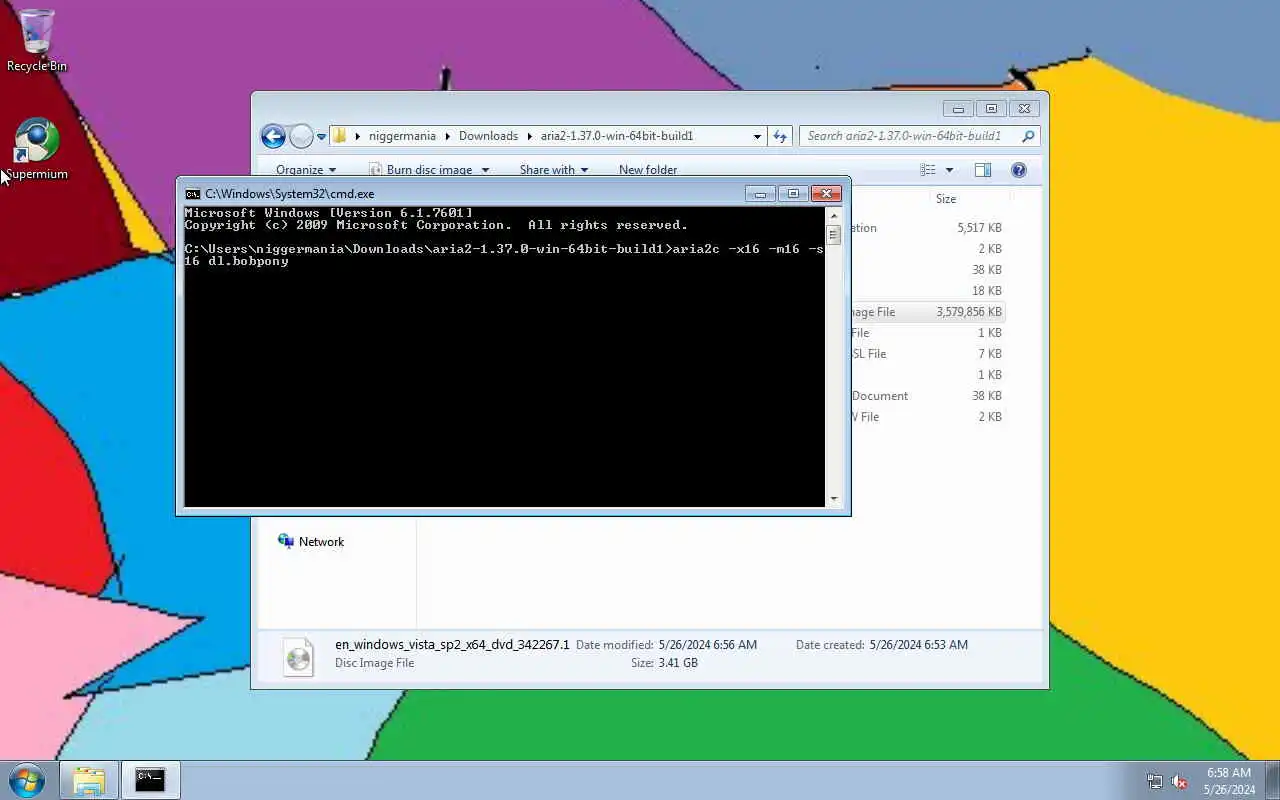Open the cmd.exe title bar system icon
Screen dimensions: 1280x800
(193, 194)
